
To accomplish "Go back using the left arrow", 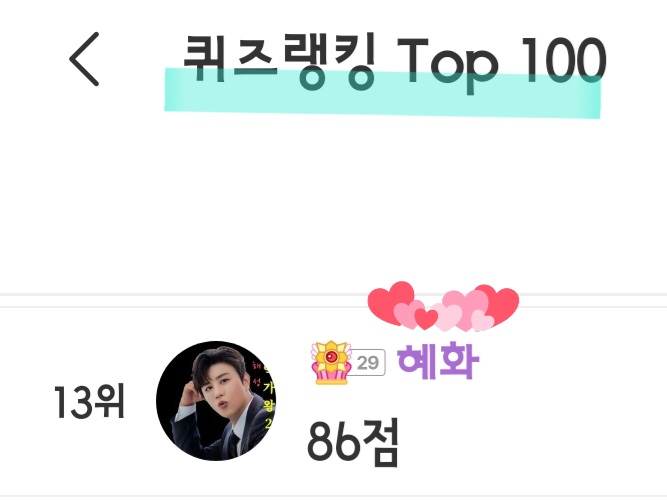I will pyautogui.click(x=84, y=59).
